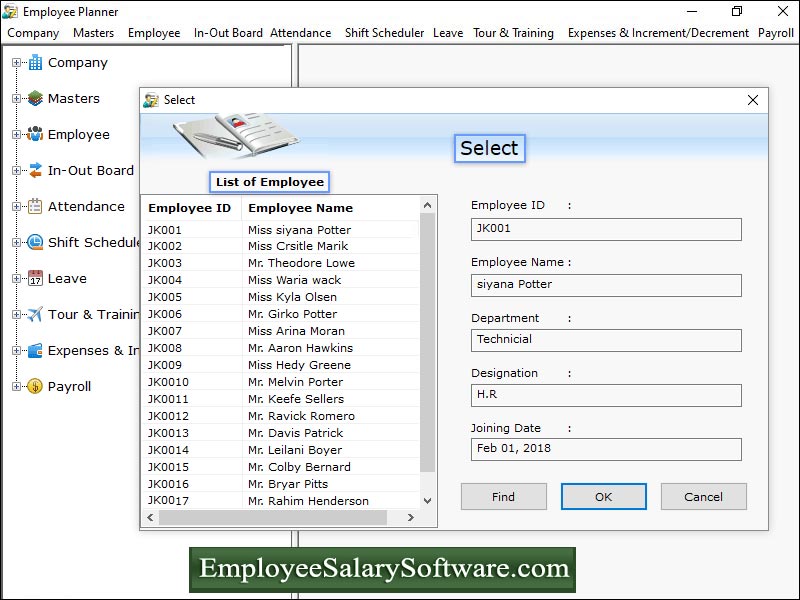Click the Department field showing Technicial
Viewport: 800px width, 600px height.
pos(606,340)
